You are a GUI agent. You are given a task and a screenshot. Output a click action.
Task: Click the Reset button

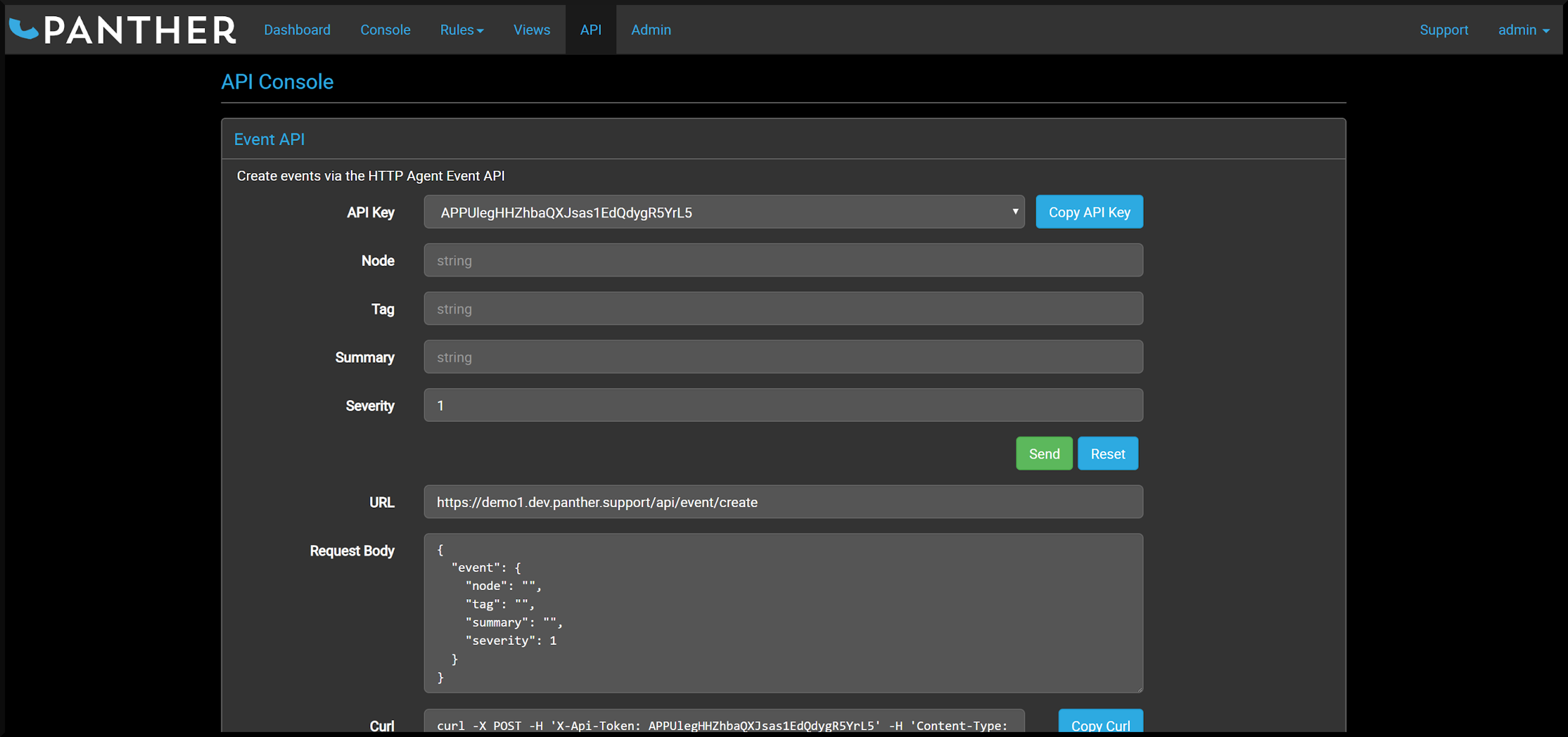coord(1107,454)
